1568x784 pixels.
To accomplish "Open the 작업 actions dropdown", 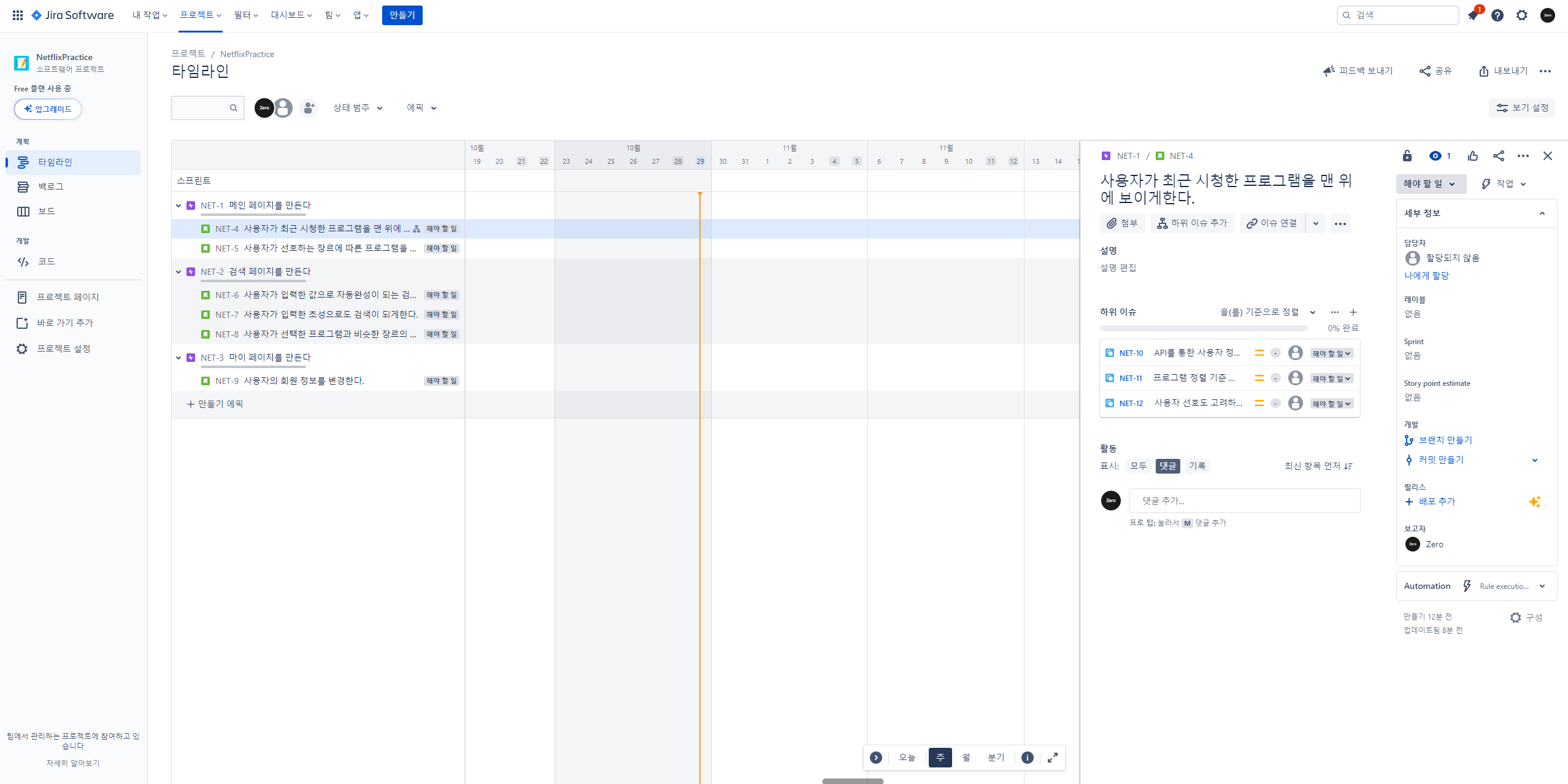I will pyautogui.click(x=1504, y=184).
